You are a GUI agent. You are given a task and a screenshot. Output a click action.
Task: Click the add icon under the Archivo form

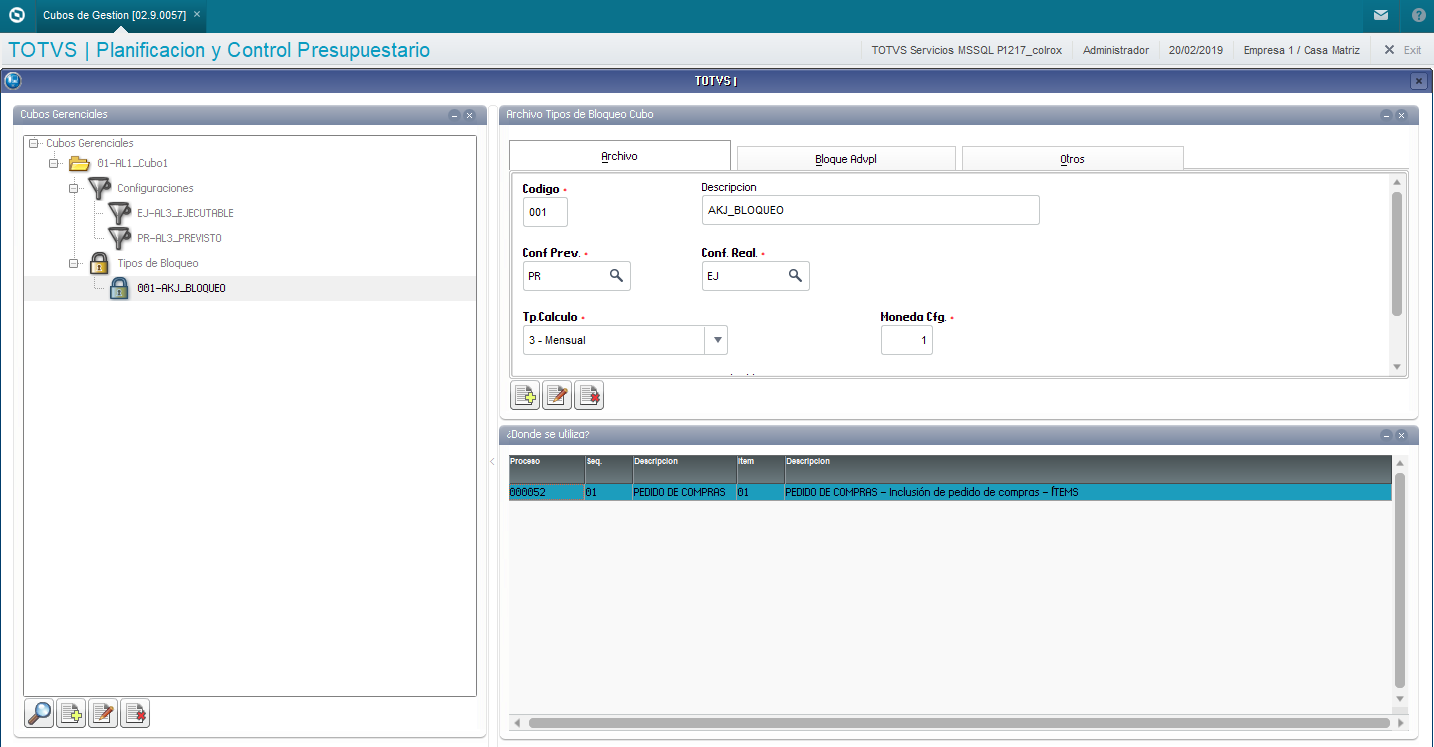pos(525,396)
